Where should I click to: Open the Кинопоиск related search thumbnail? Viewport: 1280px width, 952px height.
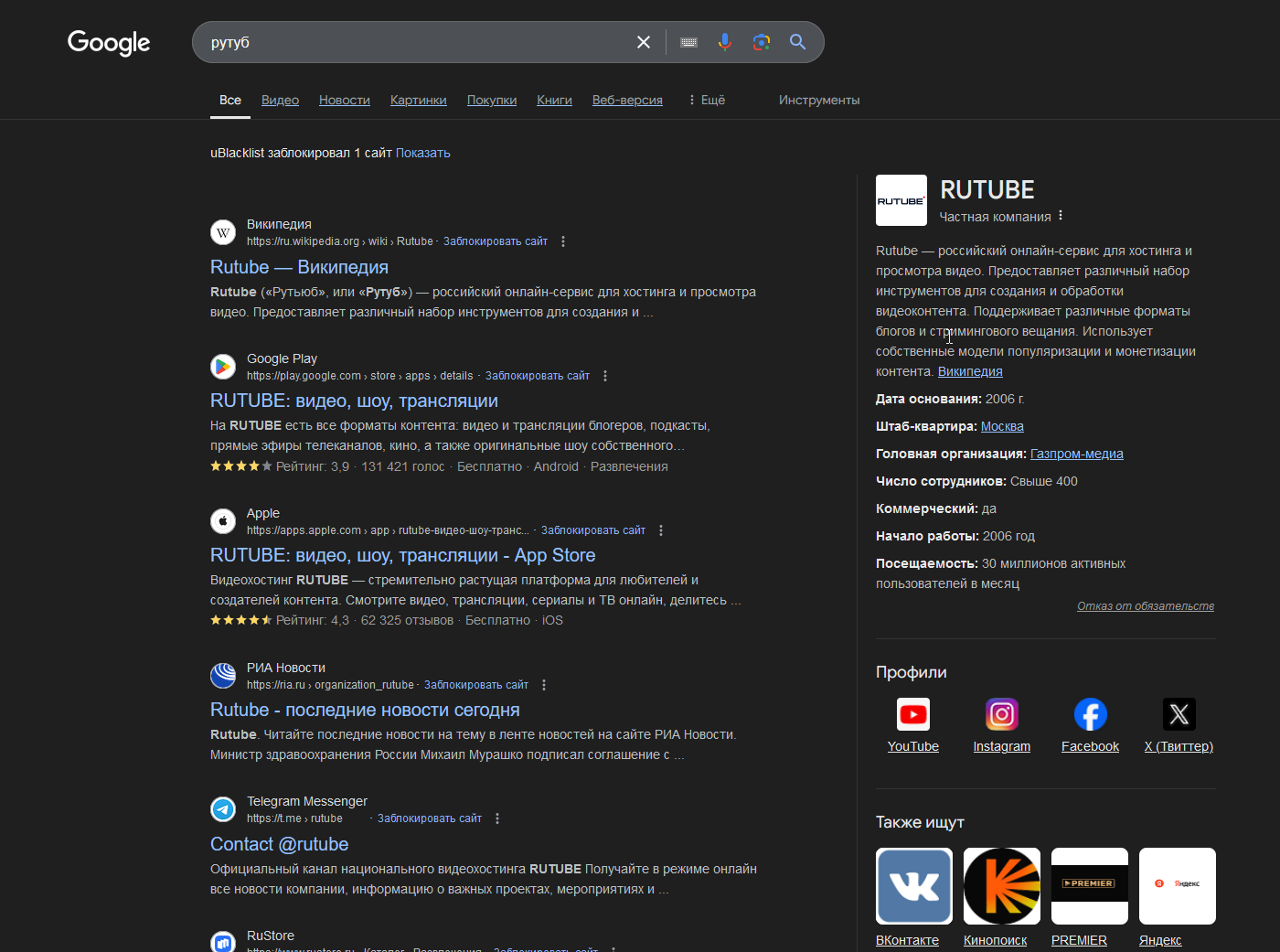point(1002,886)
